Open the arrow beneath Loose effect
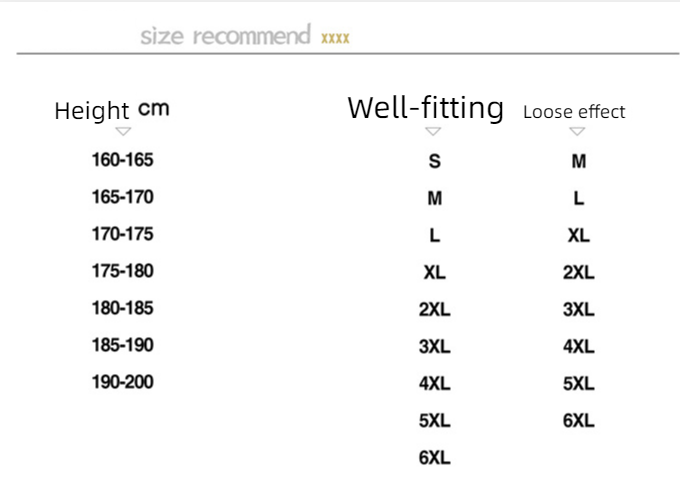 click(577, 132)
